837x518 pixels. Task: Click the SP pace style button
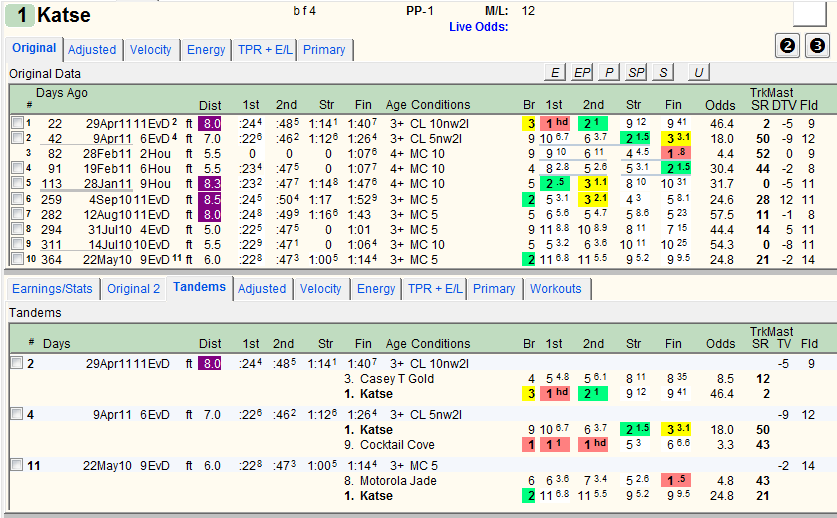(x=636, y=72)
